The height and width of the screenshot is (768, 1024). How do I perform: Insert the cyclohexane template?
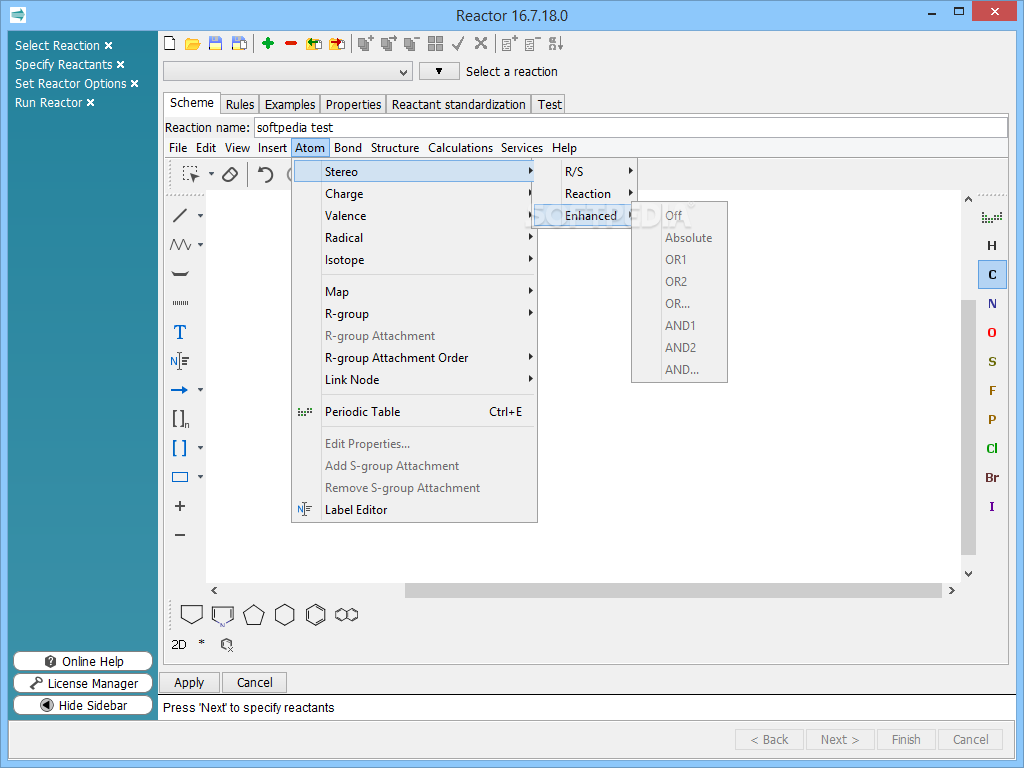285,615
